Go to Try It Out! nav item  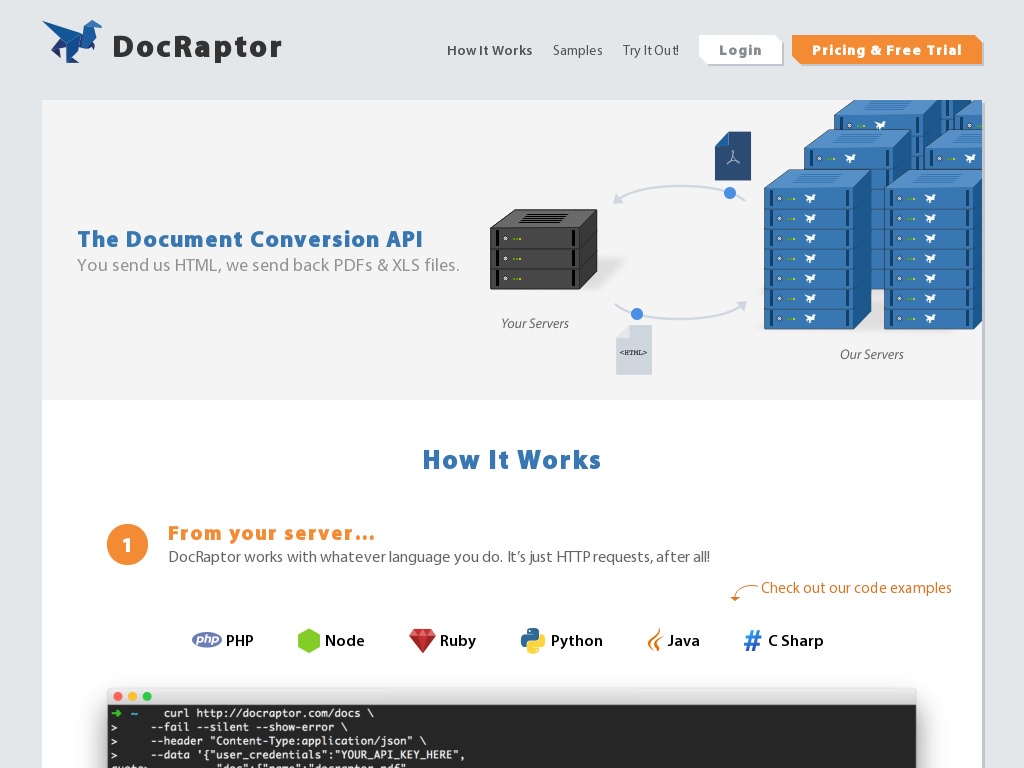tap(650, 50)
